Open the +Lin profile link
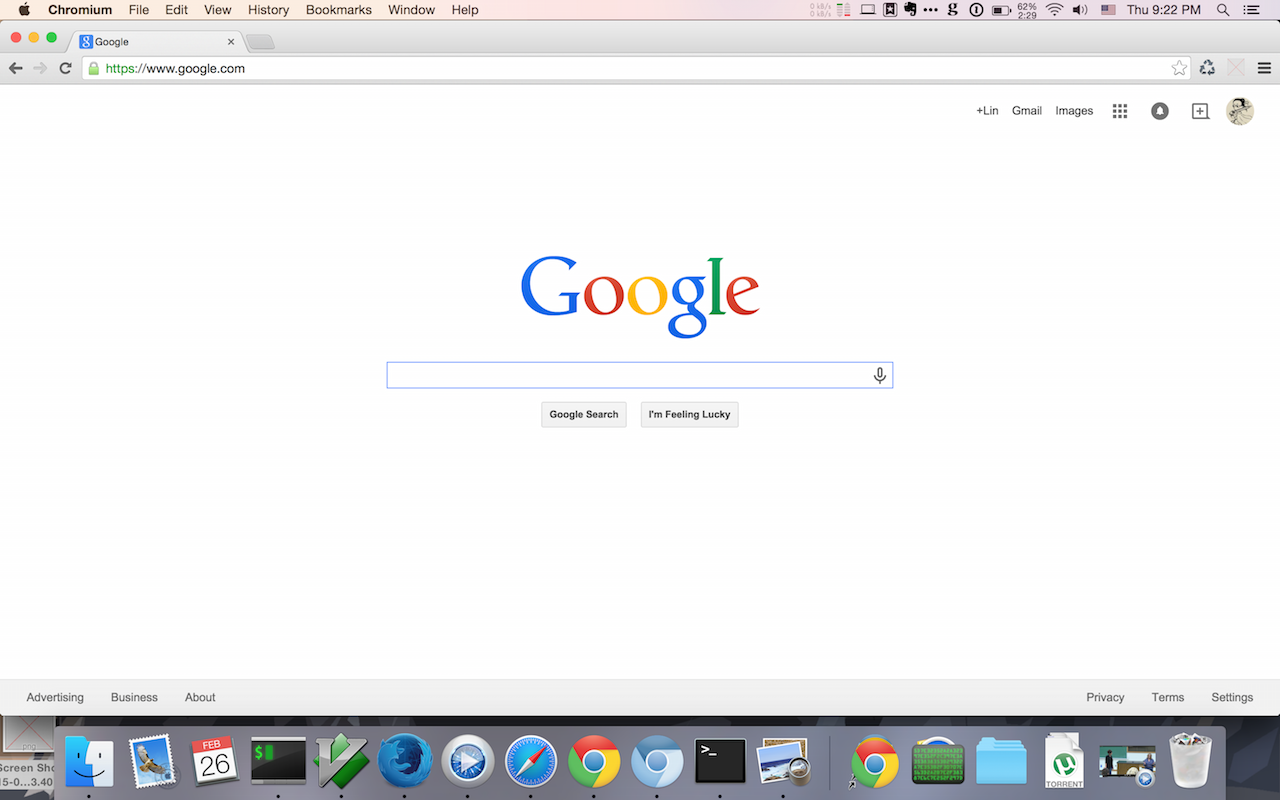The image size is (1280, 800). 987,111
